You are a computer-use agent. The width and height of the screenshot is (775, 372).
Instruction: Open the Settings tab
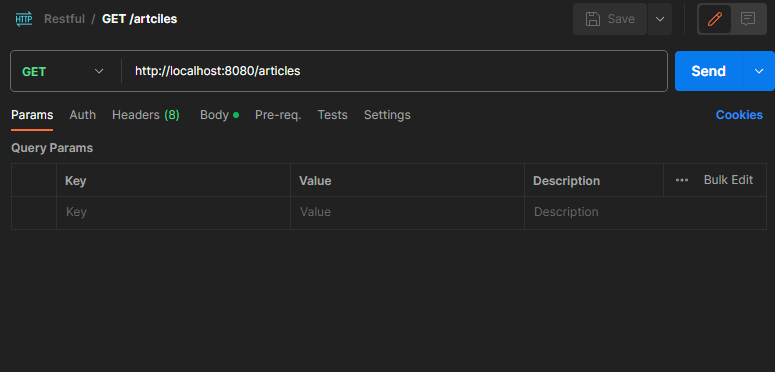(387, 115)
